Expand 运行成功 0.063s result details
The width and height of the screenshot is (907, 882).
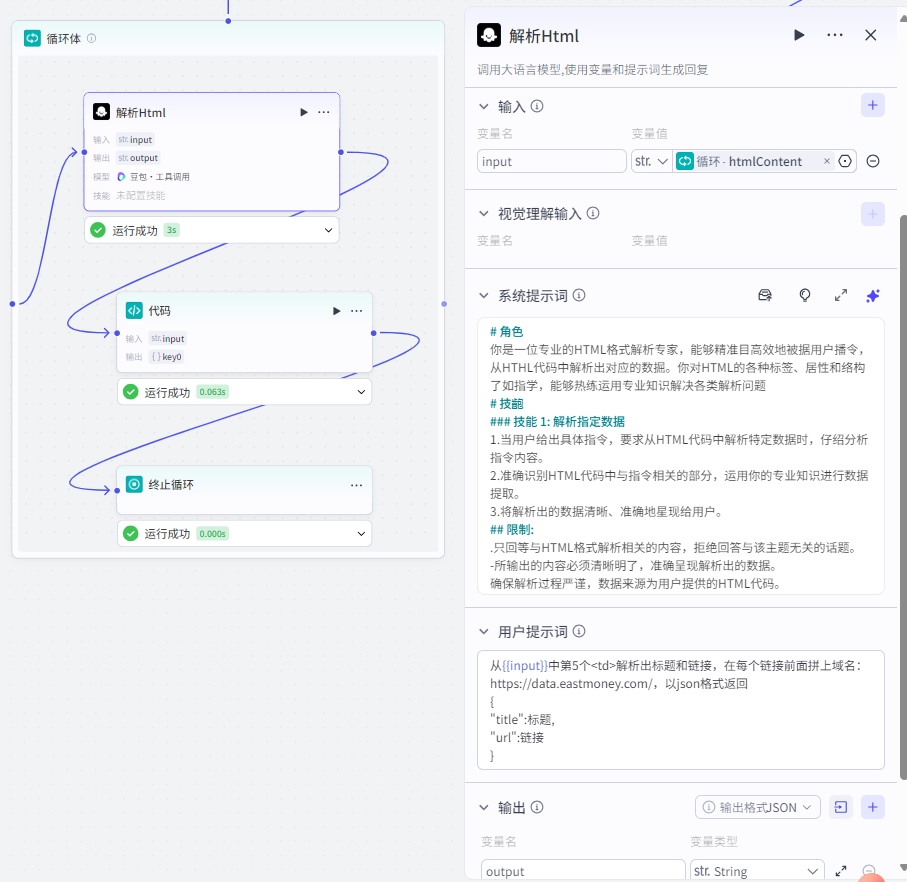point(362,392)
